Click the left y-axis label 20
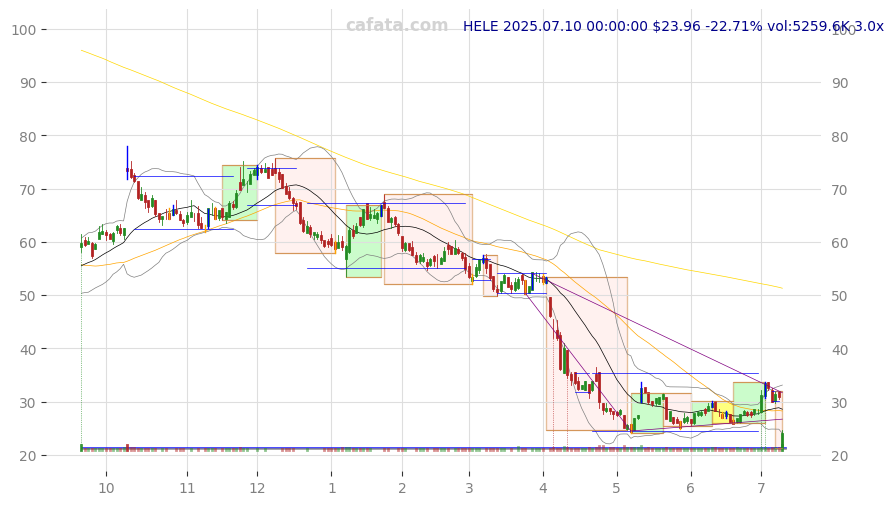 click(27, 456)
